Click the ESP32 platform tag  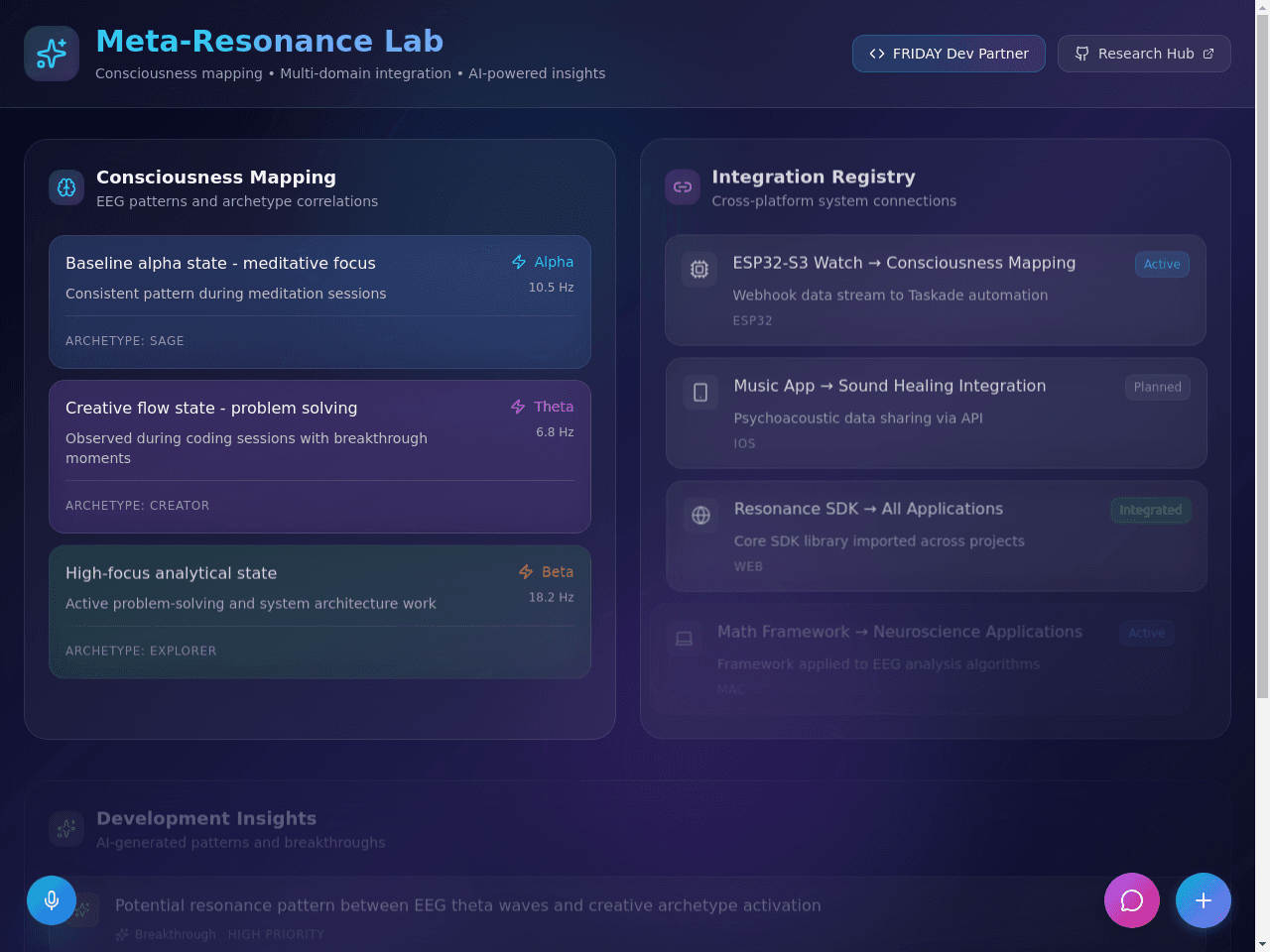click(752, 320)
